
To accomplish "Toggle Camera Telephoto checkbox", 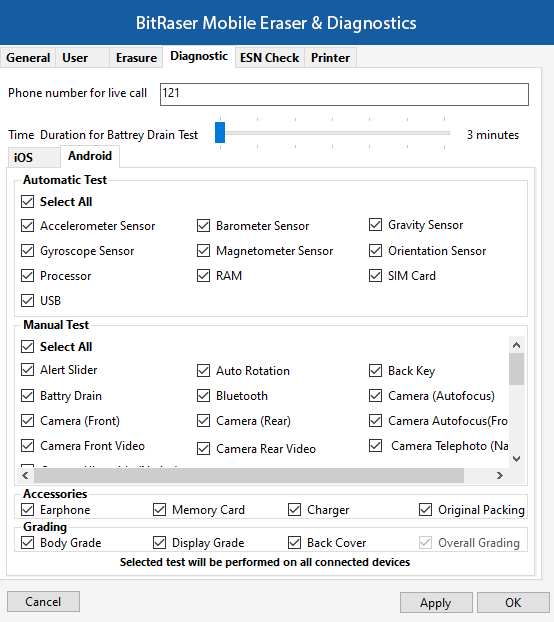I will click(x=376, y=446).
